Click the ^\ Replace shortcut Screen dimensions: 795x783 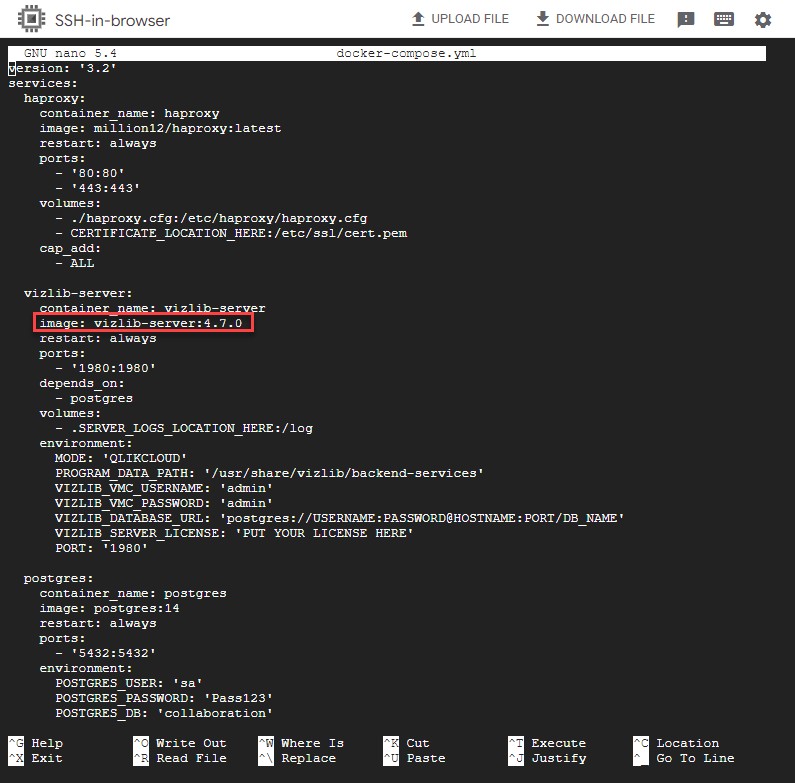click(x=297, y=759)
